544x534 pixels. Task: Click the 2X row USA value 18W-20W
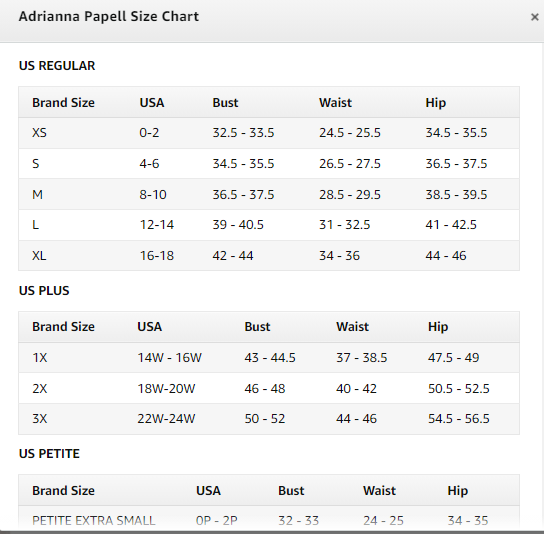[x=166, y=388]
